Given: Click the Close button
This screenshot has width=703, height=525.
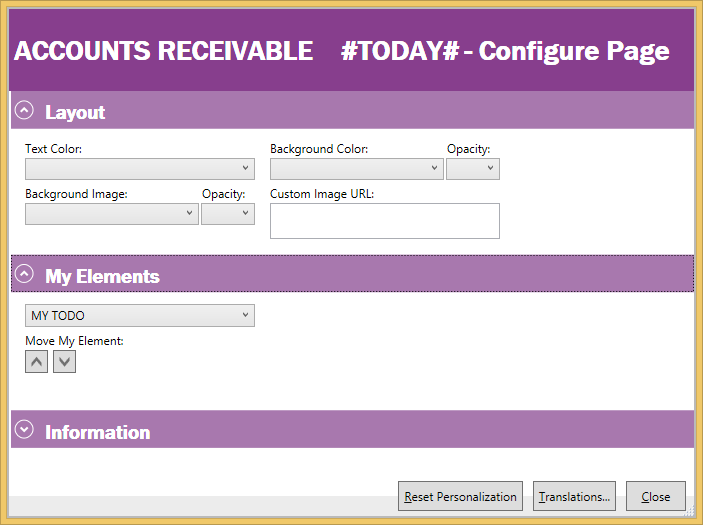Looking at the screenshot, I should (x=656, y=497).
